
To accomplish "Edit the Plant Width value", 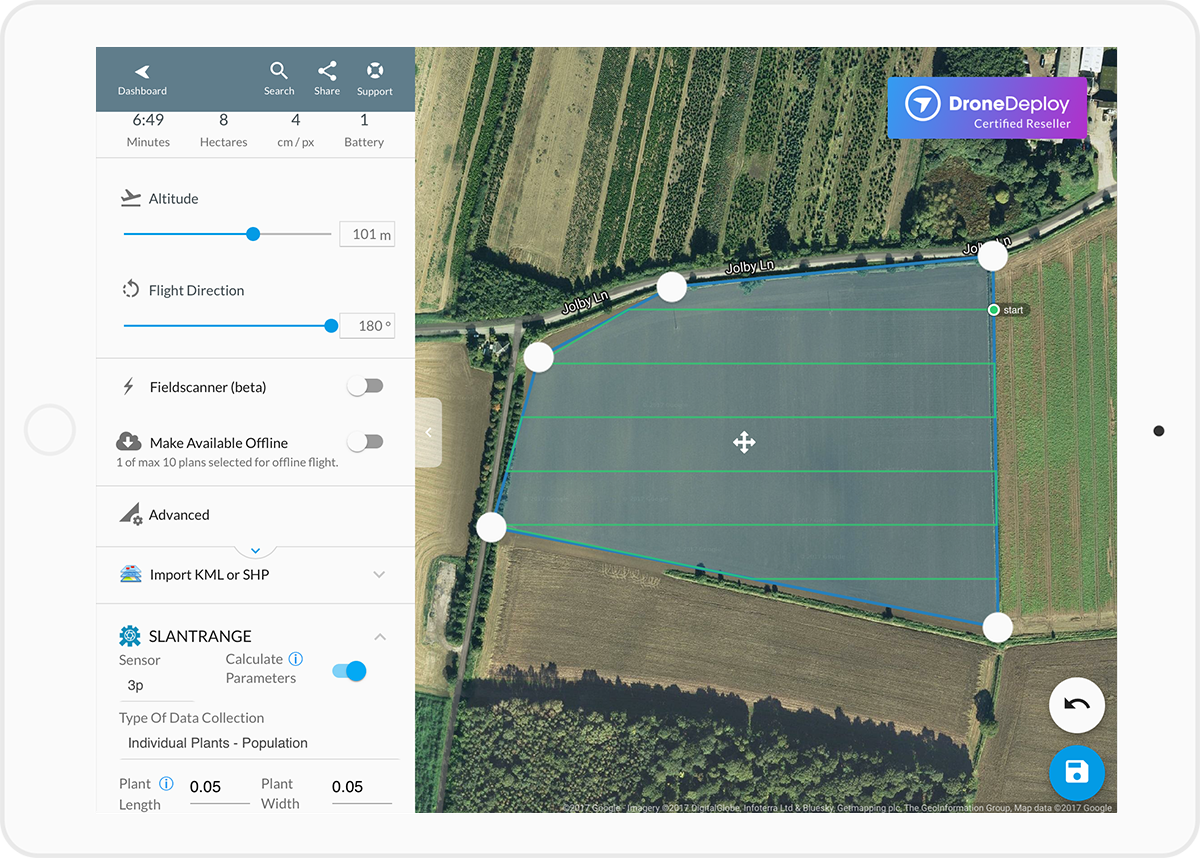I will click(361, 788).
